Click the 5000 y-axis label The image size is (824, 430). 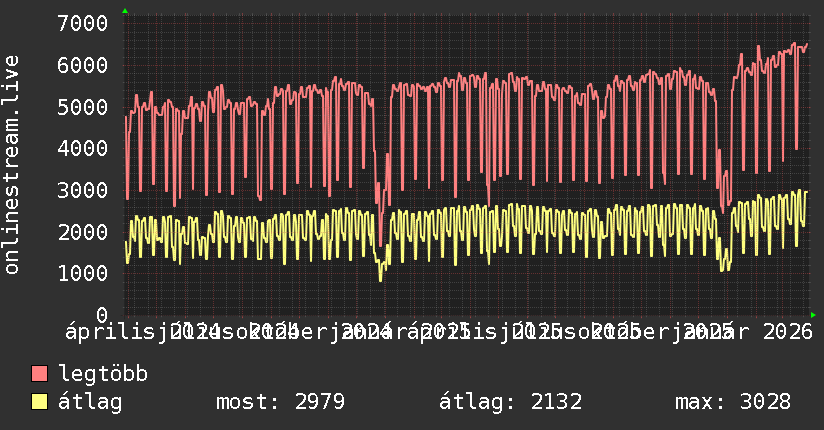[x=83, y=107]
